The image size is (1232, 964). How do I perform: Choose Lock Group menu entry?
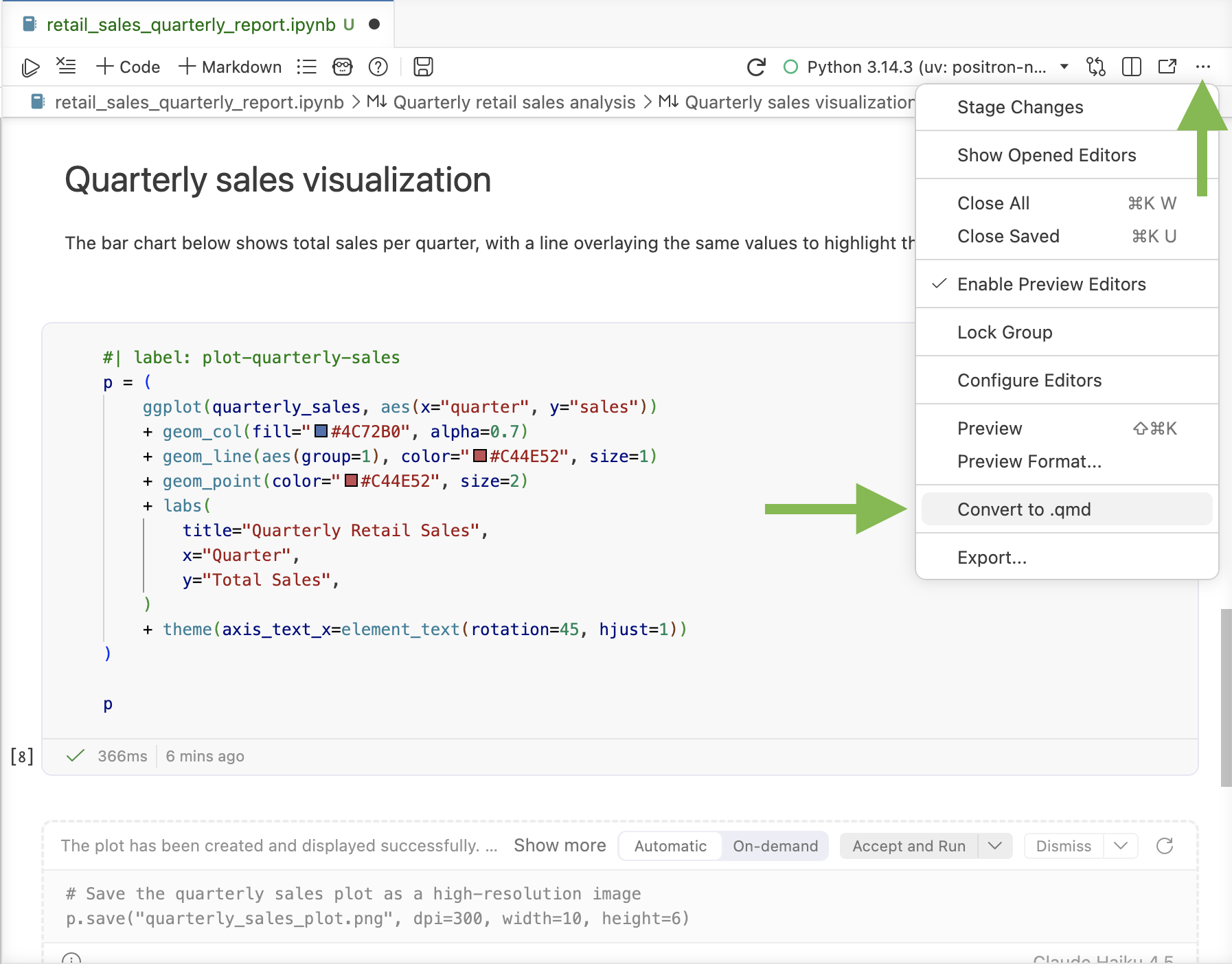[x=1066, y=332]
